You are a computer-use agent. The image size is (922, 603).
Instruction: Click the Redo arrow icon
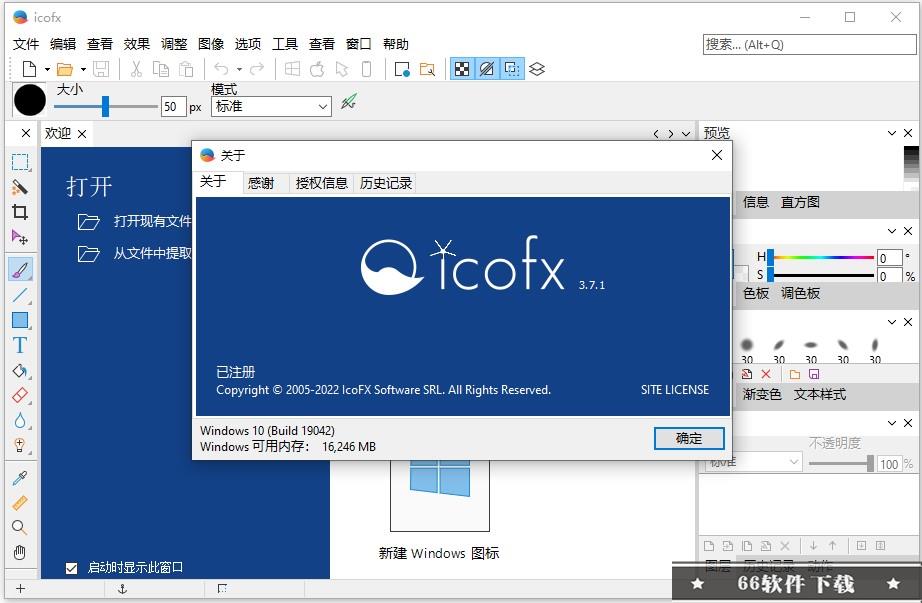point(257,69)
